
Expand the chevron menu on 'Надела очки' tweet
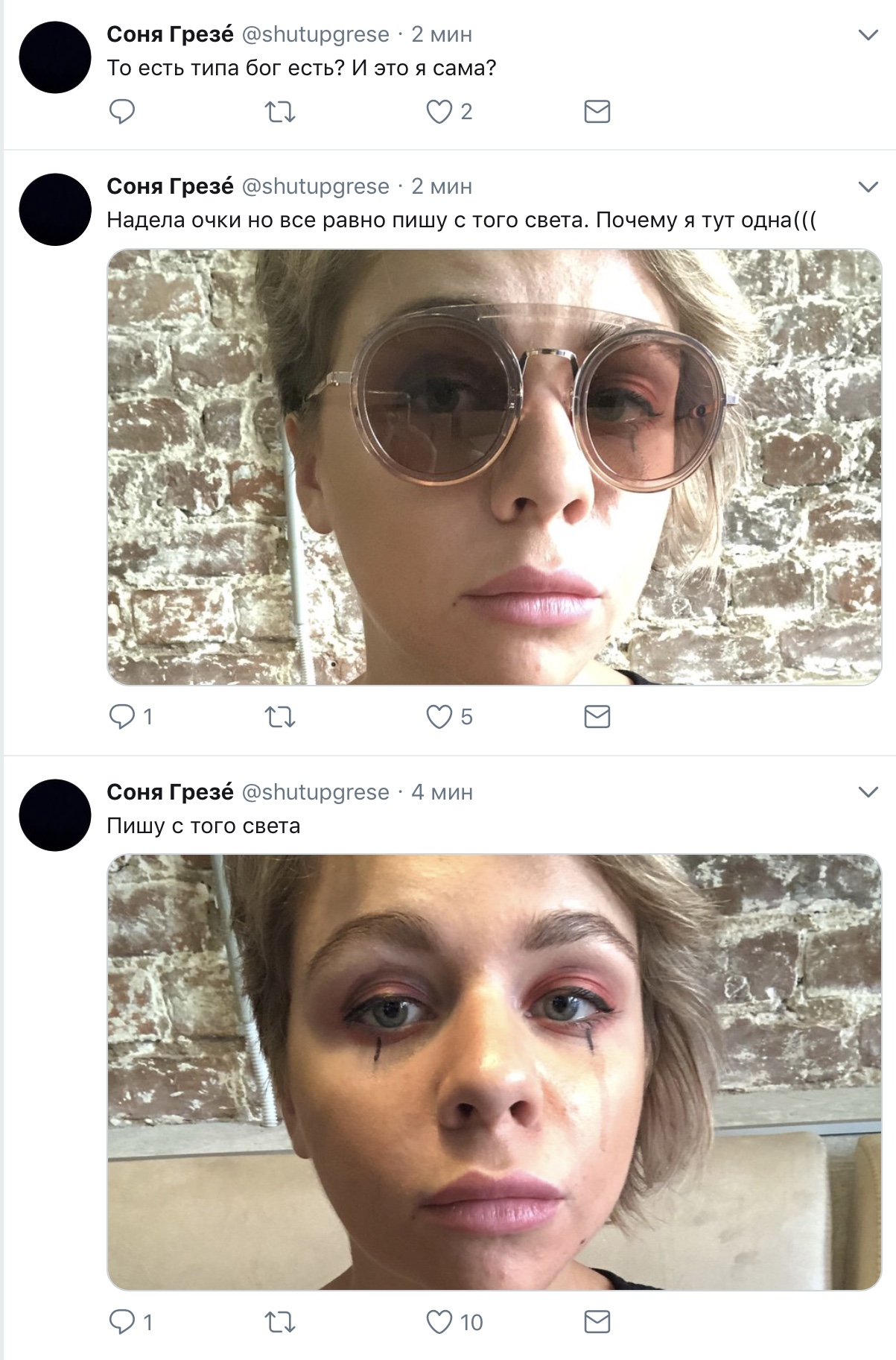tap(868, 186)
